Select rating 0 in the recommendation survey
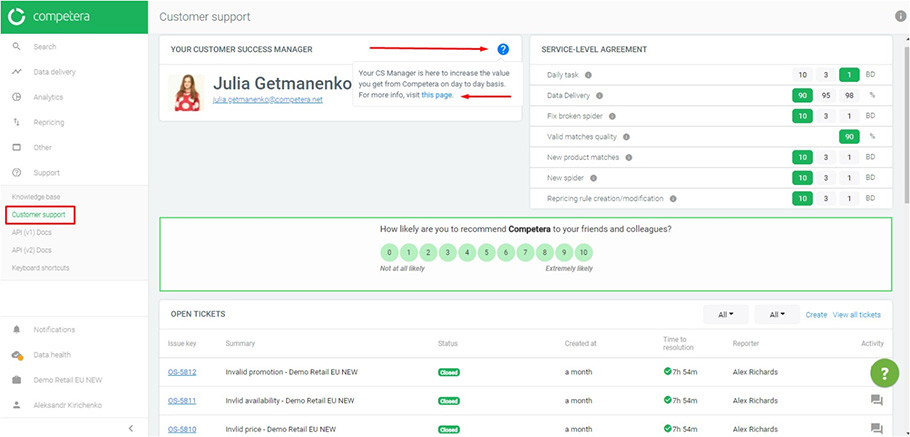The height and width of the screenshot is (437, 910). [389, 252]
